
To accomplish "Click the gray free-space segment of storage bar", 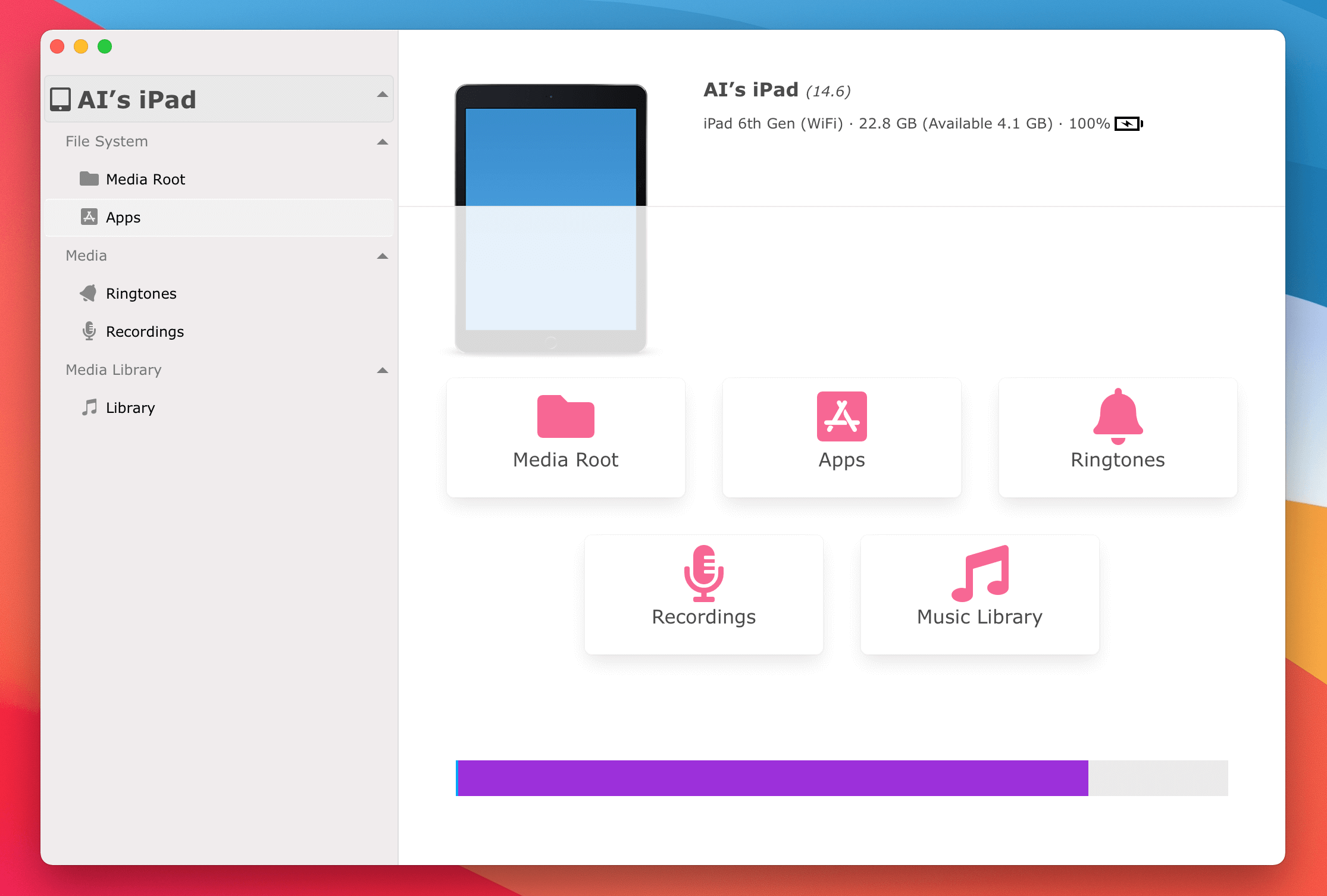I will (1158, 778).
